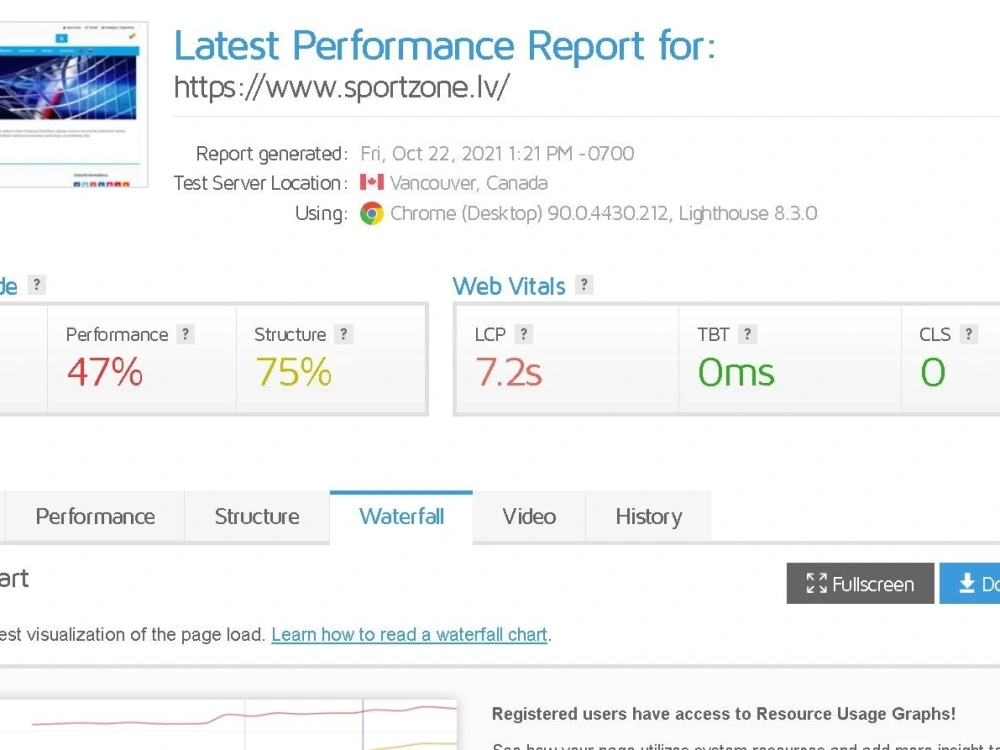This screenshot has height=750, width=1000.
Task: Open 'Learn how to read a waterfall chart' link
Action: (x=409, y=635)
